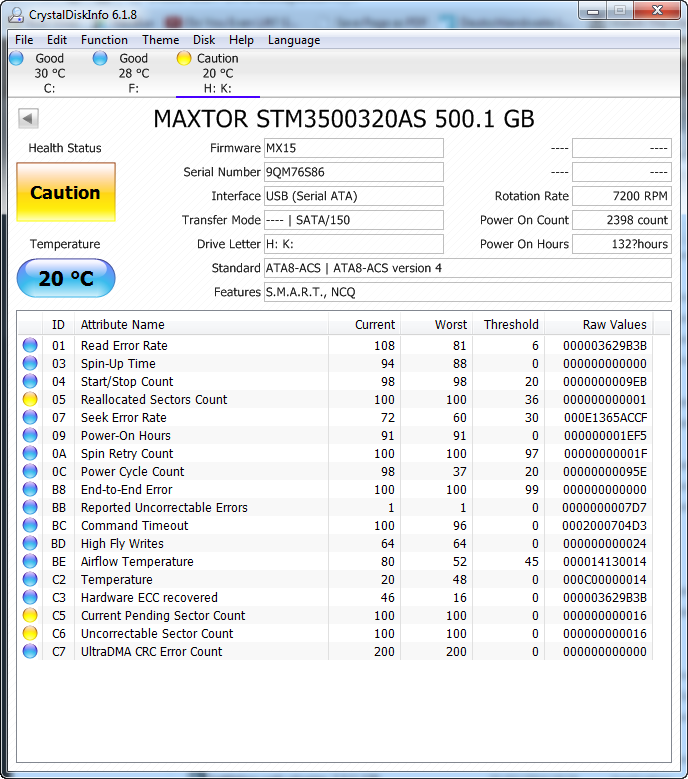Click the 'UltraDMA CRC Error Count' attribute name
688x779 pixels.
click(x=152, y=651)
